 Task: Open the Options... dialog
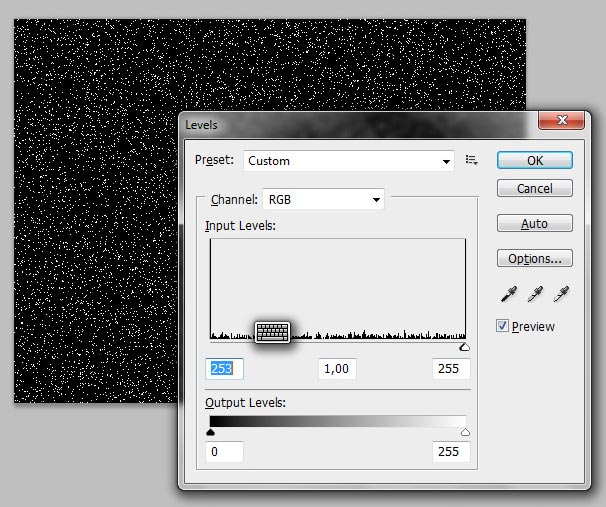point(534,258)
